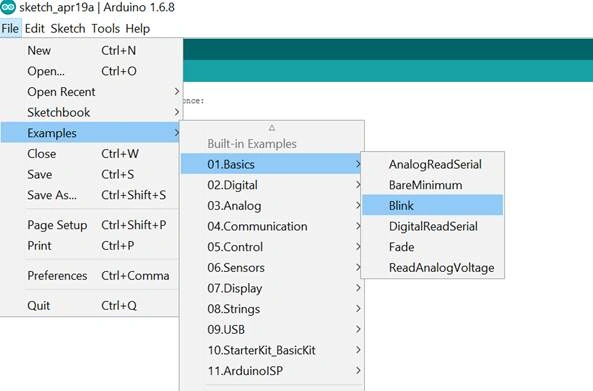
Task: Choose Save As... in the File menu
Action: [90, 195]
